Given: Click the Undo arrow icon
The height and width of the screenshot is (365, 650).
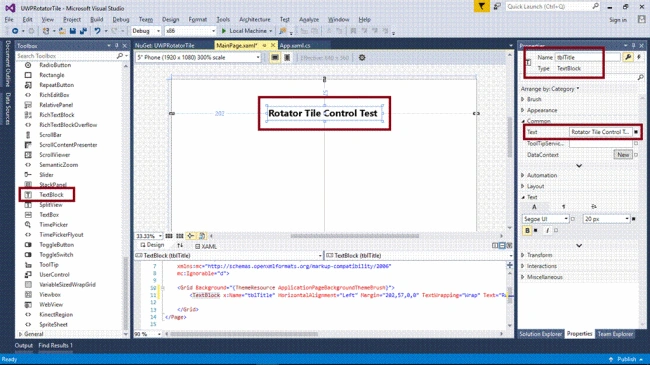Looking at the screenshot, I should click(97, 31).
